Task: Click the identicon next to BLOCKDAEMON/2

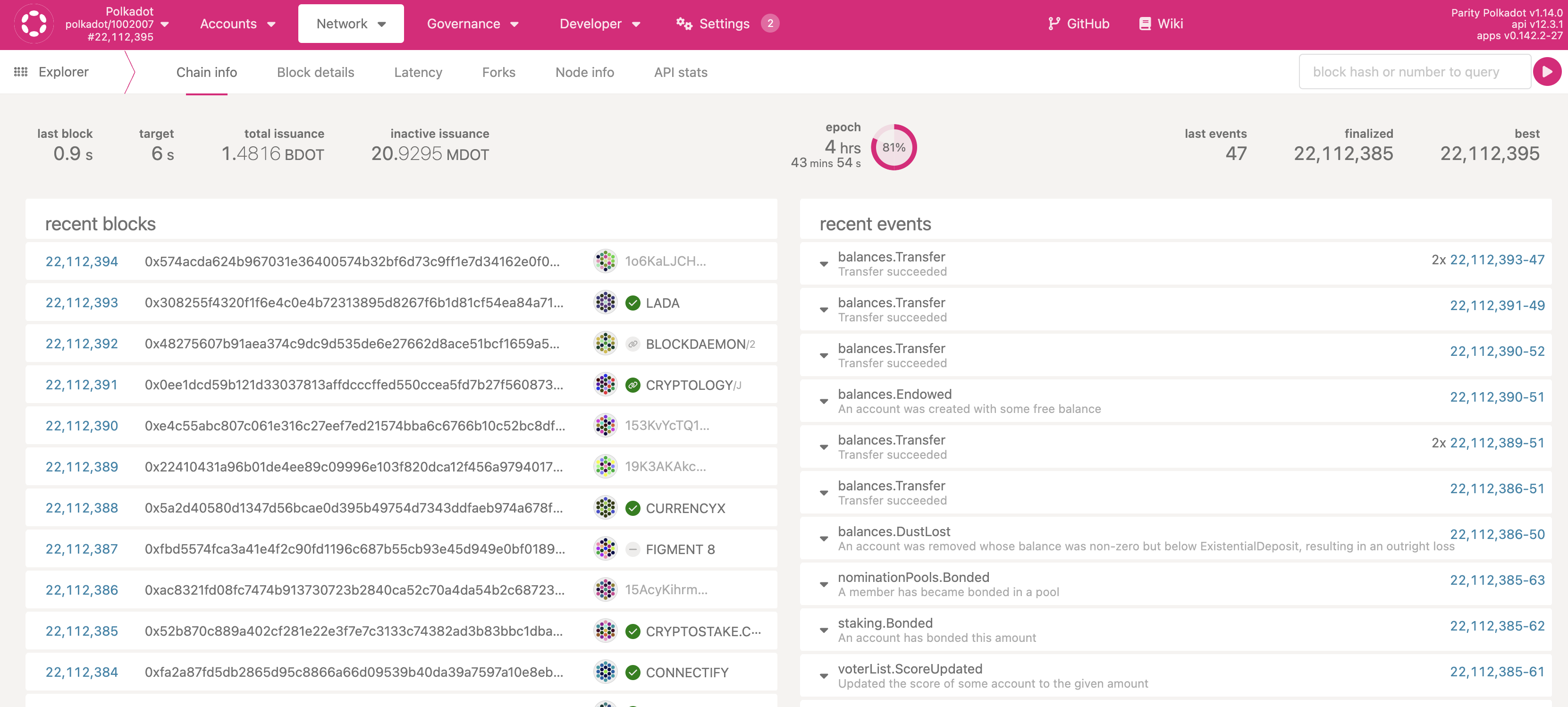Action: coord(605,343)
